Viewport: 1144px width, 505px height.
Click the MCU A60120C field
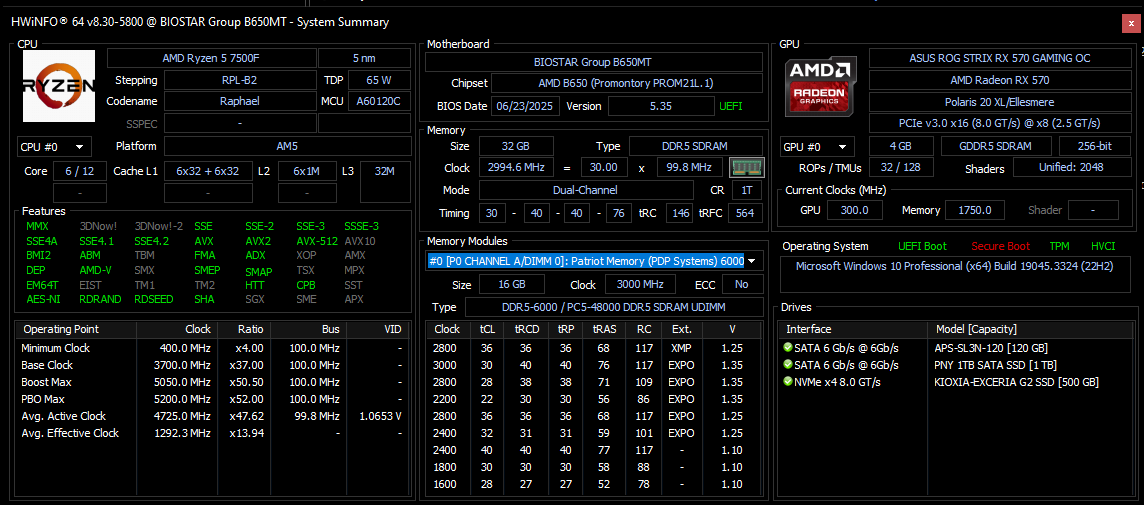379,101
